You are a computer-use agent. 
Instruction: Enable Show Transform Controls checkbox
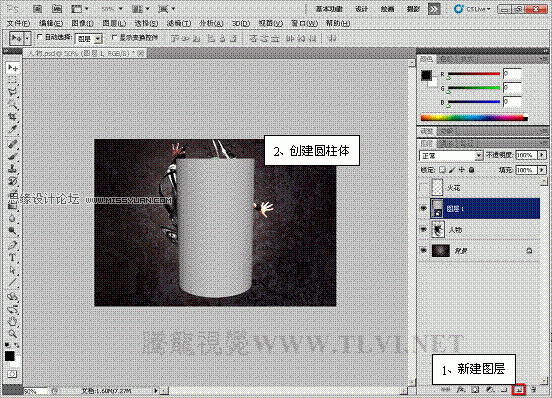tap(114, 37)
